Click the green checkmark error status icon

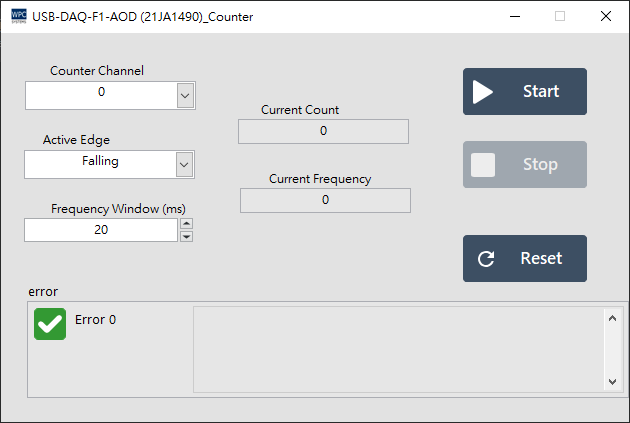click(x=50, y=324)
